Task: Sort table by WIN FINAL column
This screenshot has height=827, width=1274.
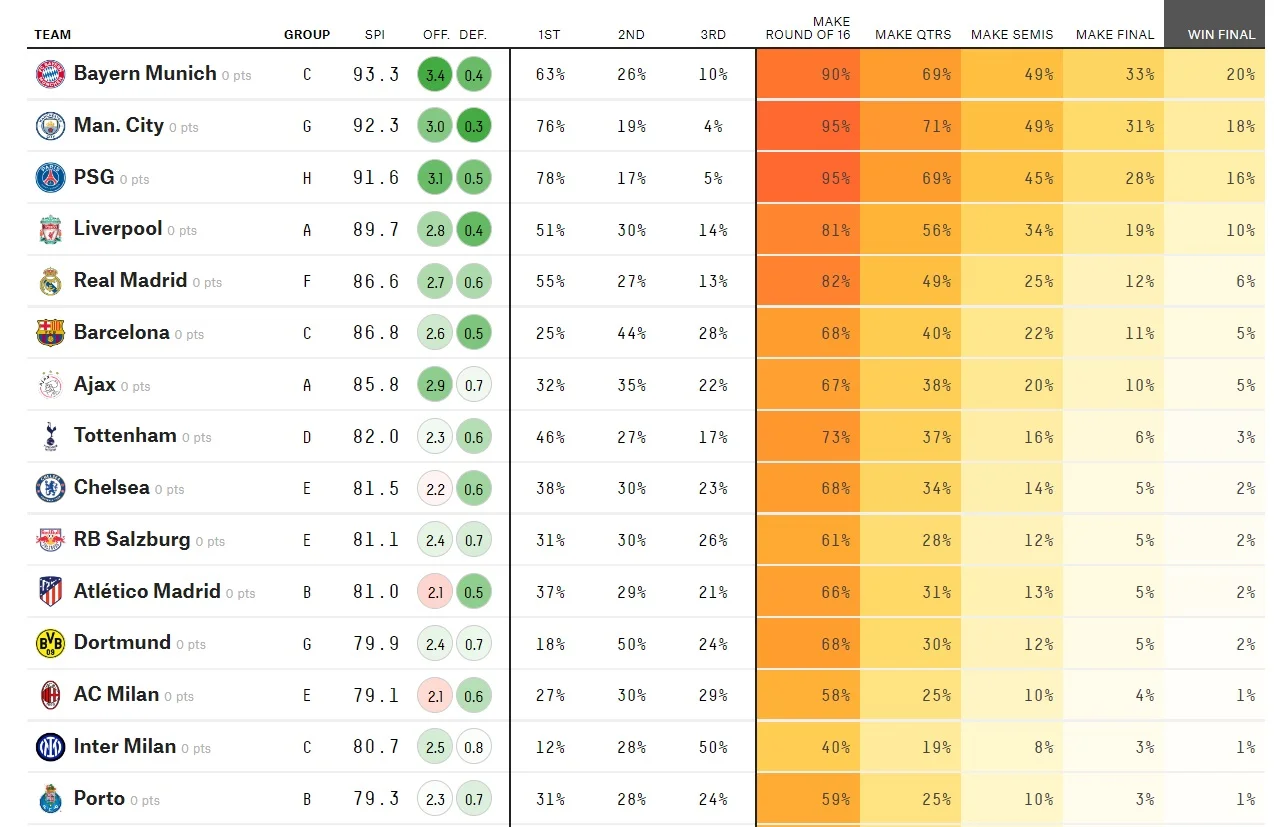Action: (x=1221, y=34)
